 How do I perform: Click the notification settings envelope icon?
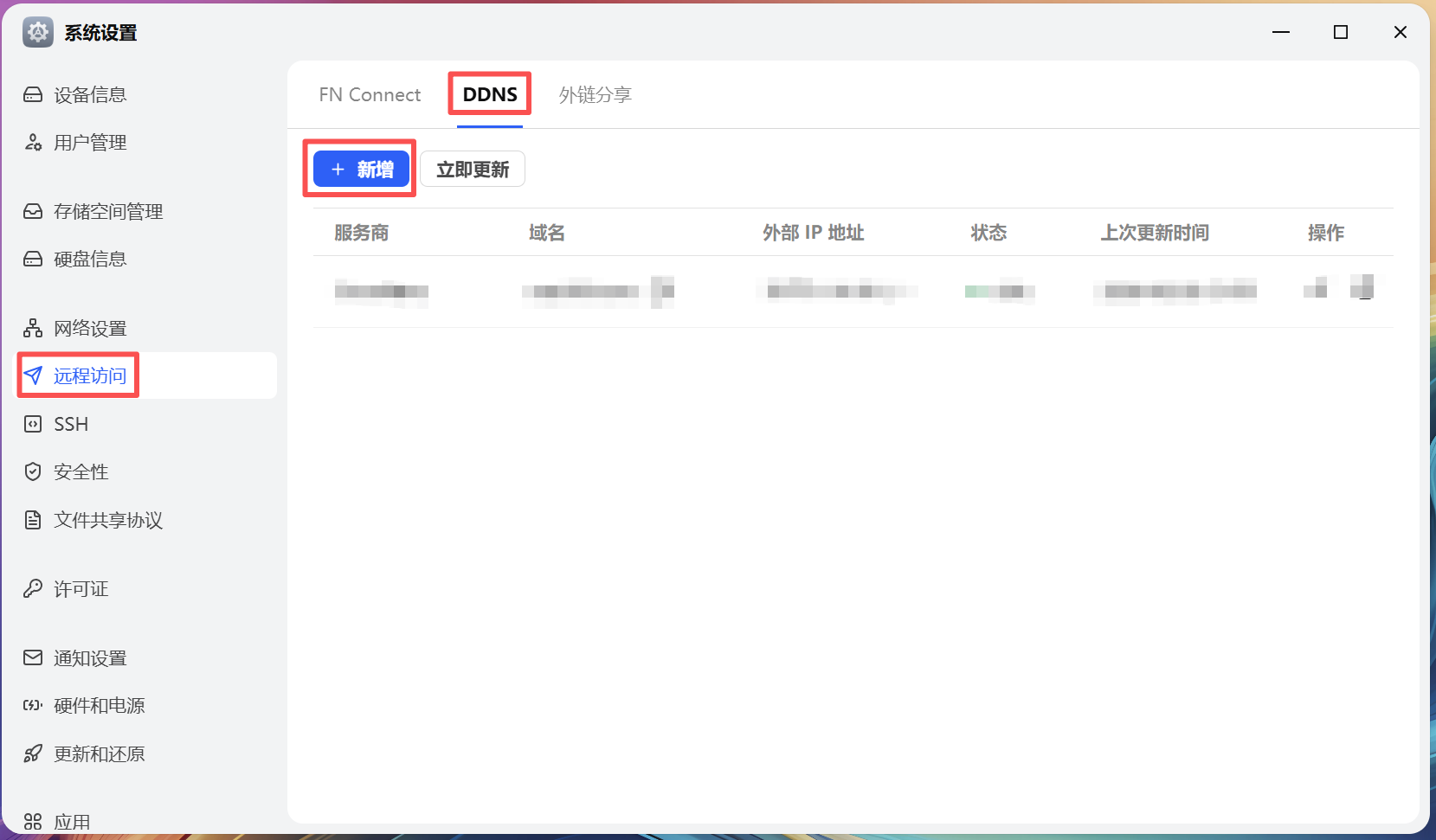[x=33, y=657]
